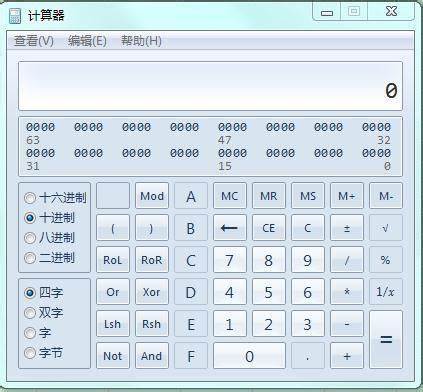Viewport: 423px width, 392px height.
Task: Click the RoL rotate left button
Action: point(113,260)
